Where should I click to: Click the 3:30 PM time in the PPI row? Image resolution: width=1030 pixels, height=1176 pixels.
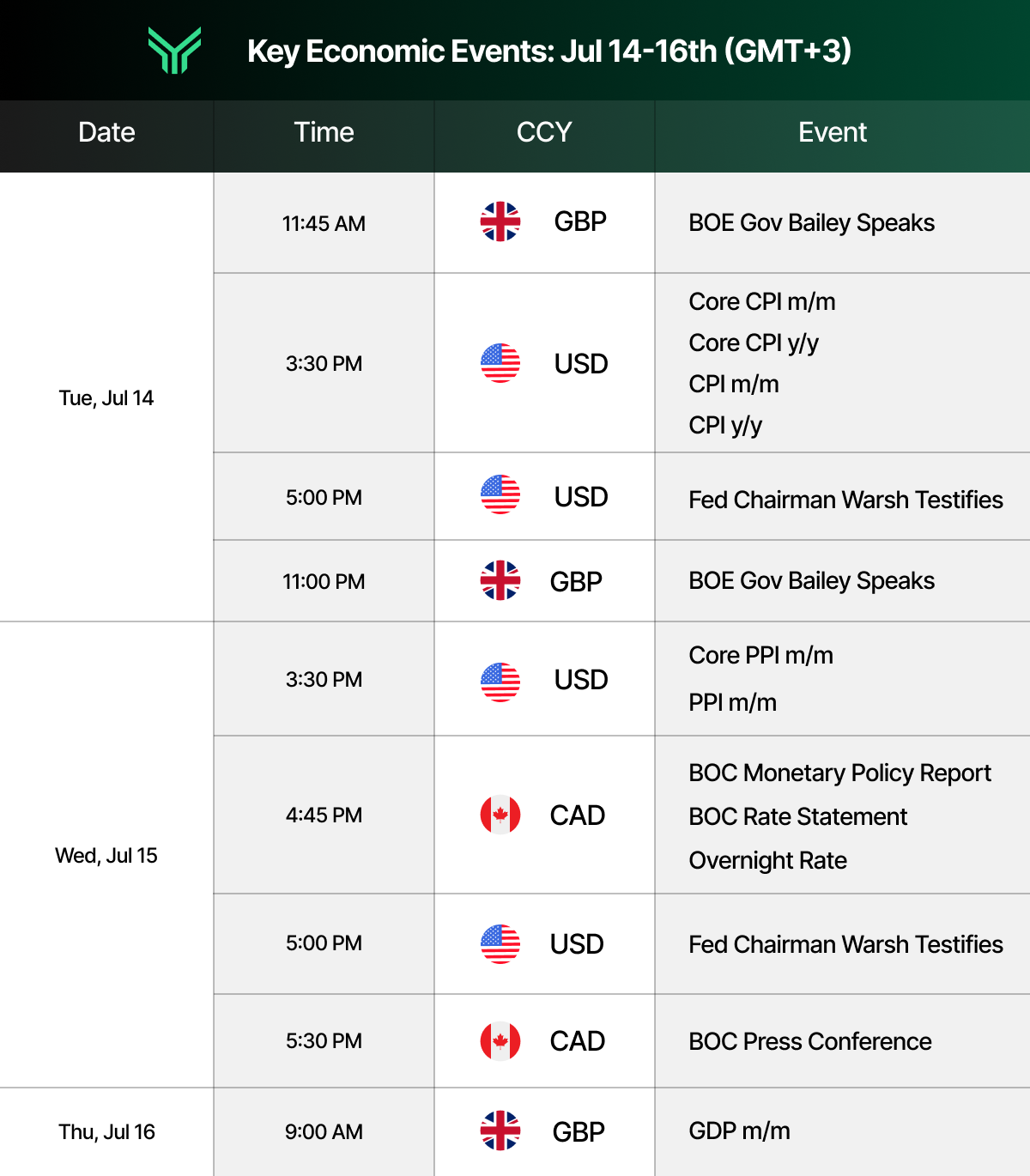(324, 680)
